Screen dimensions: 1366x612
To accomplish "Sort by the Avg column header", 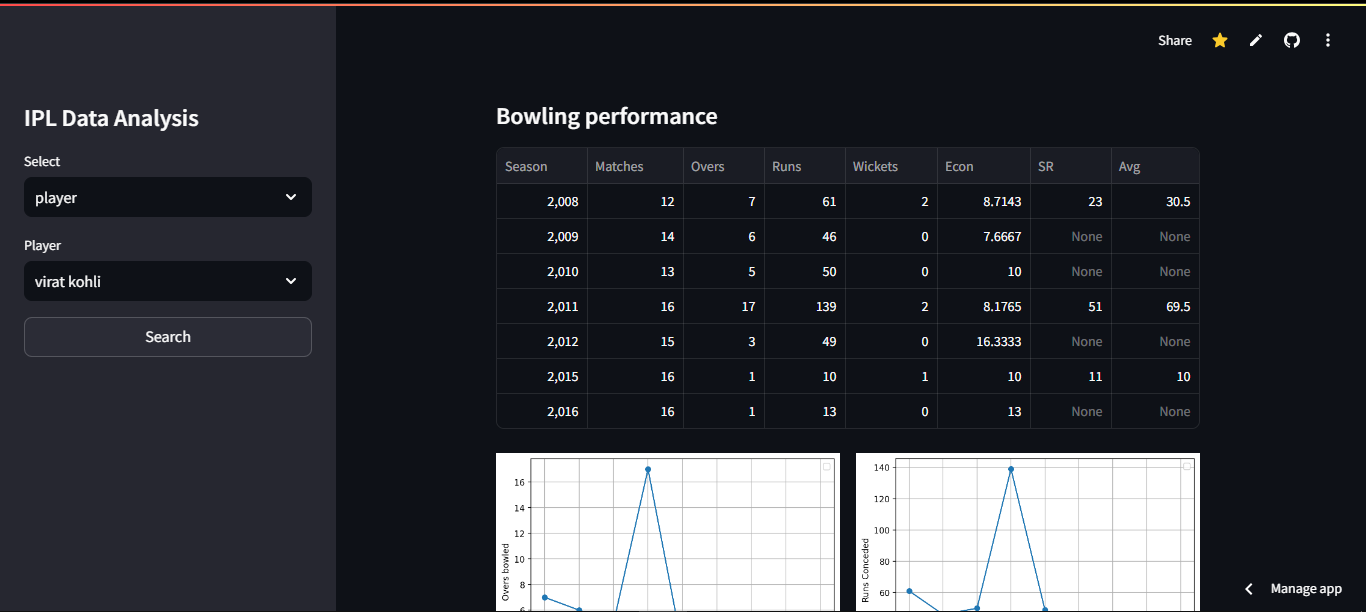I will (x=1154, y=166).
